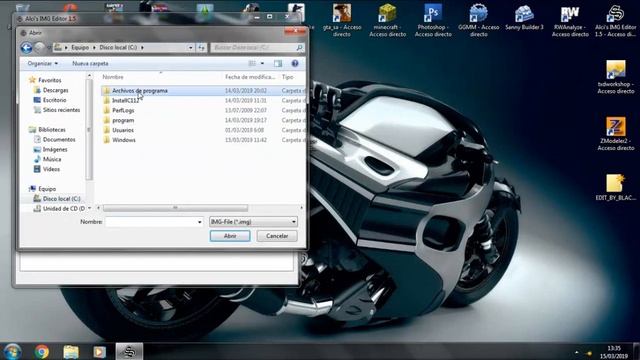Image resolution: width=640 pixels, height=360 pixels.
Task: Click the navigation pane vertical scrollbar
Action: pos(89,130)
